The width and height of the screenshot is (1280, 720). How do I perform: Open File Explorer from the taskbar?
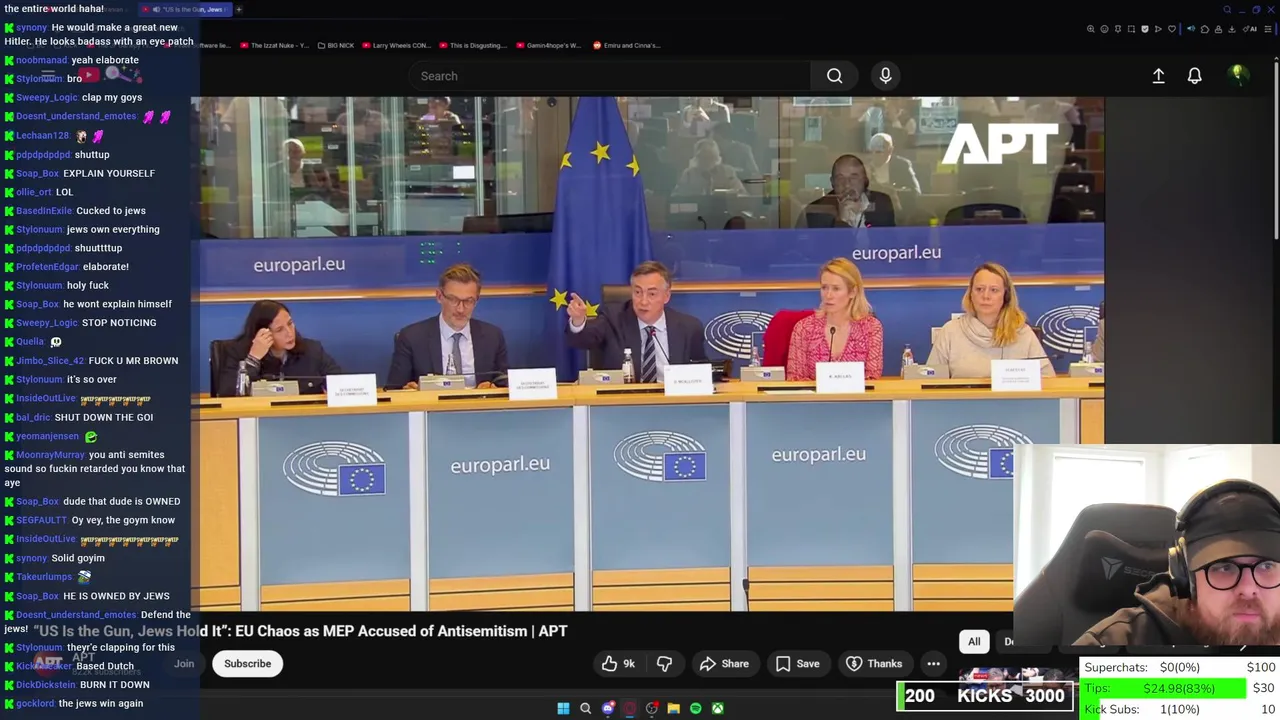tap(673, 708)
